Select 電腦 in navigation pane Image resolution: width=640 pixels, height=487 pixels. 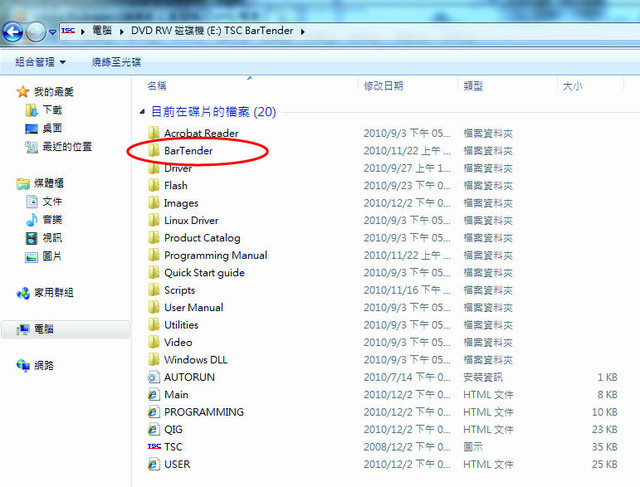click(x=65, y=329)
